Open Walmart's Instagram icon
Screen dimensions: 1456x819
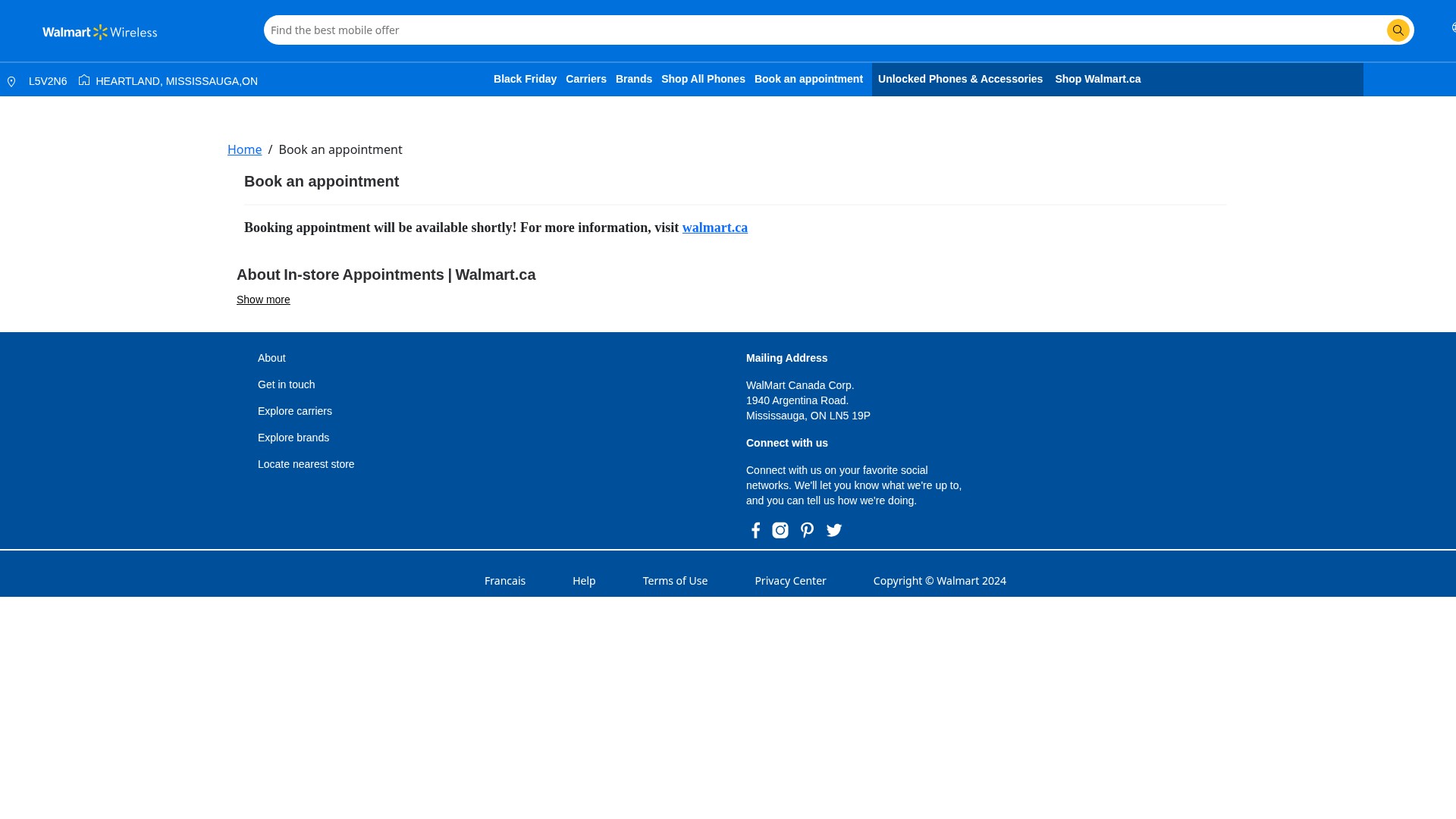[x=780, y=530]
